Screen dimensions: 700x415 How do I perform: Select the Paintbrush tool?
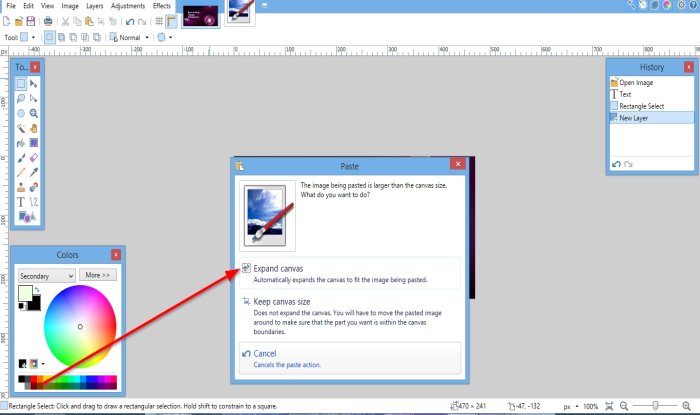[x=21, y=158]
